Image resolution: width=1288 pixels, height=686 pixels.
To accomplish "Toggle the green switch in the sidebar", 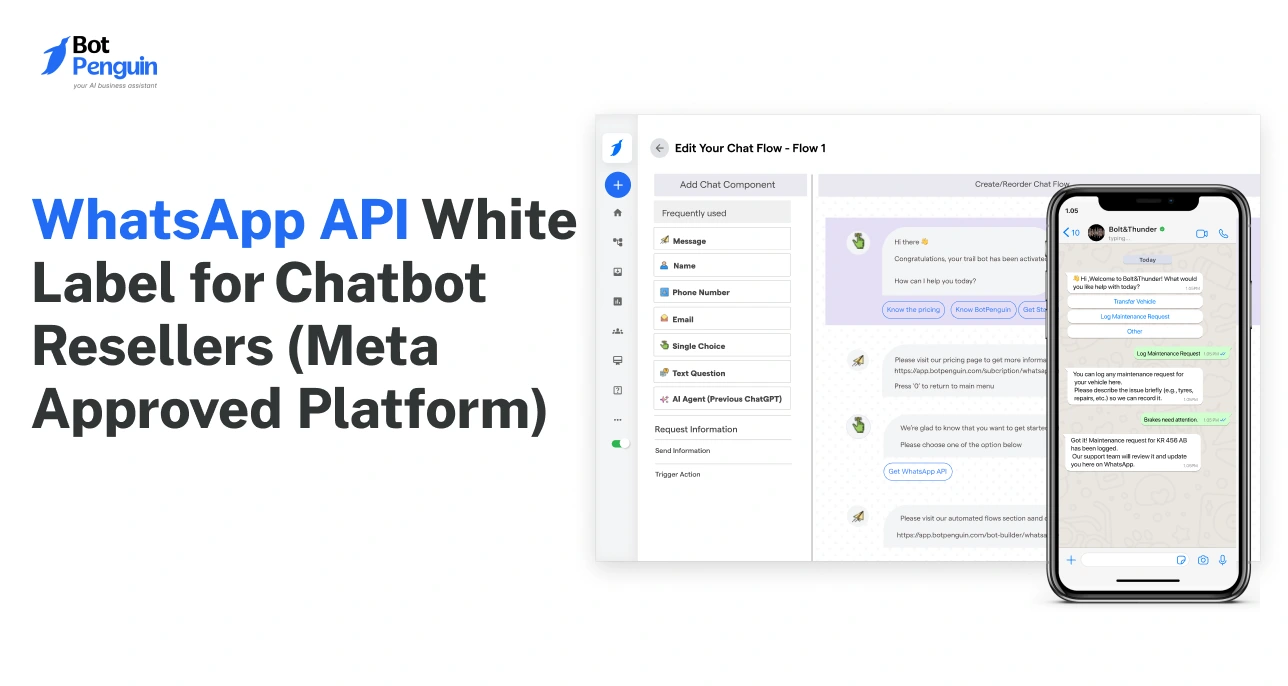I will coord(620,444).
